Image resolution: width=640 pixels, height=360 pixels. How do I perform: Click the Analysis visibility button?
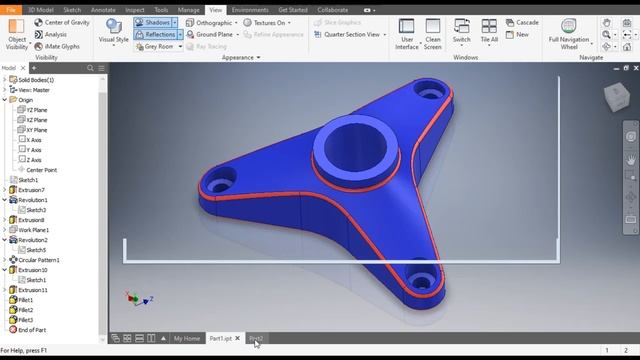[x=51, y=35]
